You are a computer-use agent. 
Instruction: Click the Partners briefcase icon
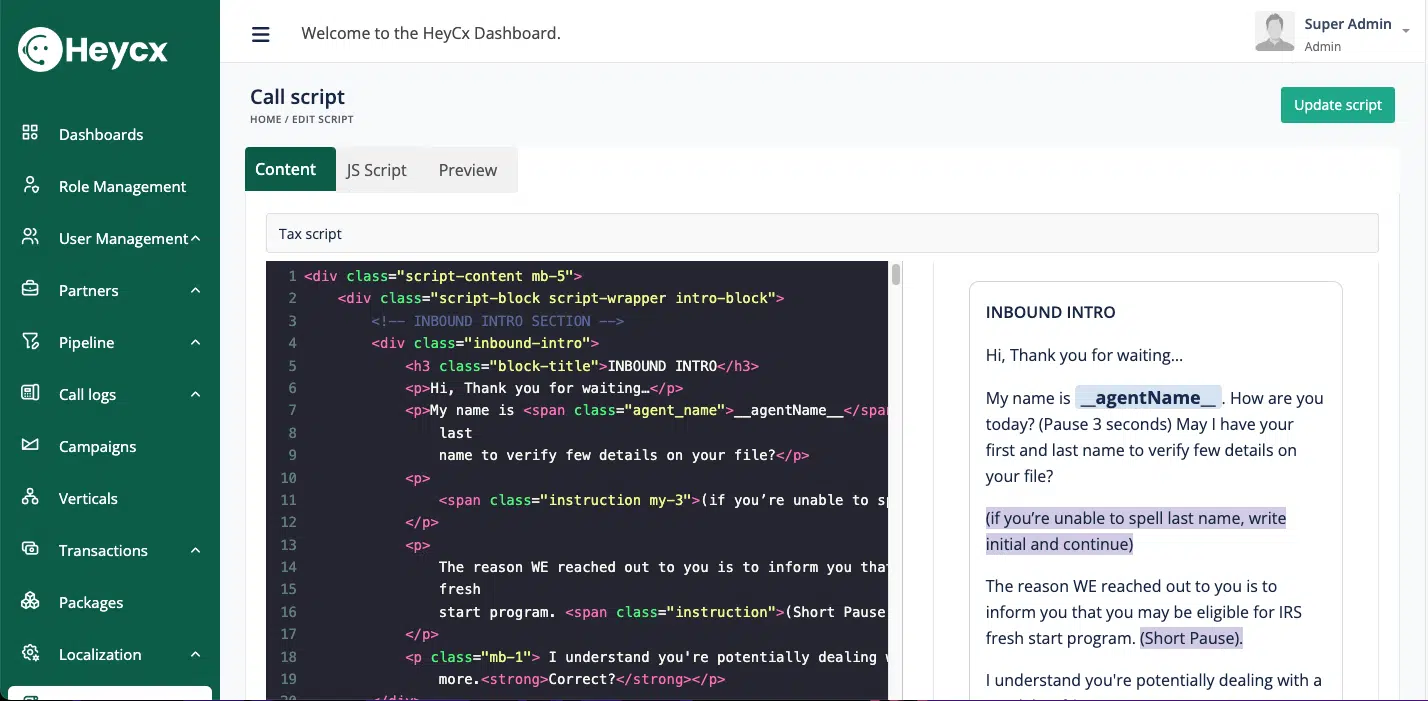(x=30, y=289)
